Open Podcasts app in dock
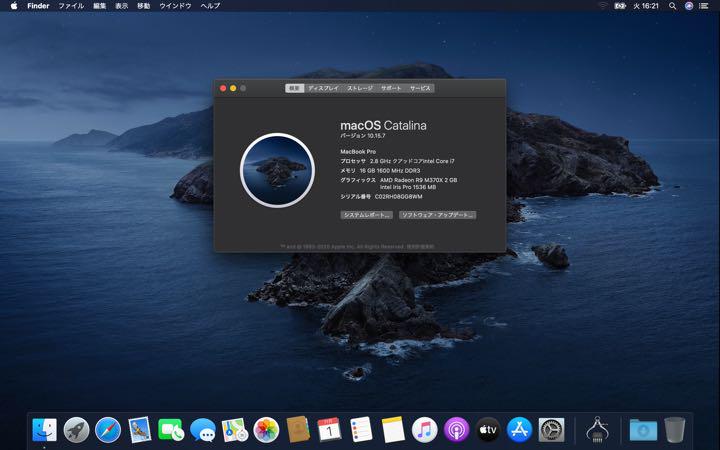 (456, 430)
